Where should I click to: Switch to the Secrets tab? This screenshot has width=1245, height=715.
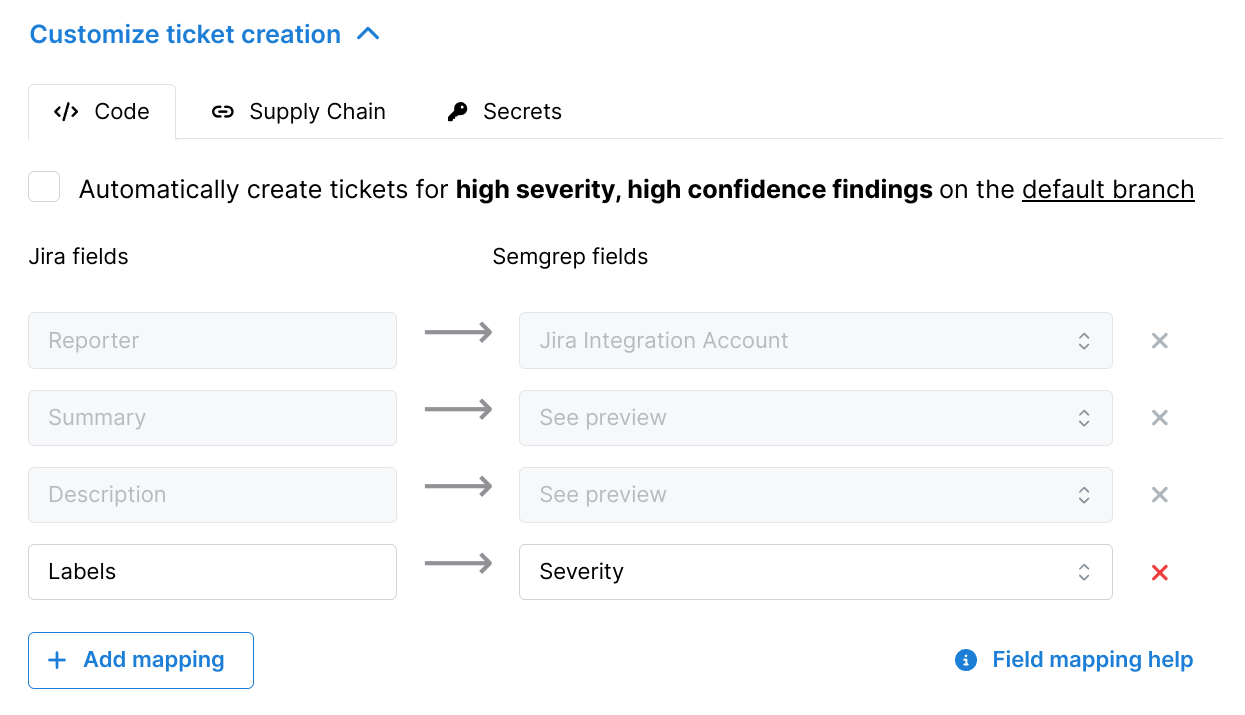pos(522,111)
